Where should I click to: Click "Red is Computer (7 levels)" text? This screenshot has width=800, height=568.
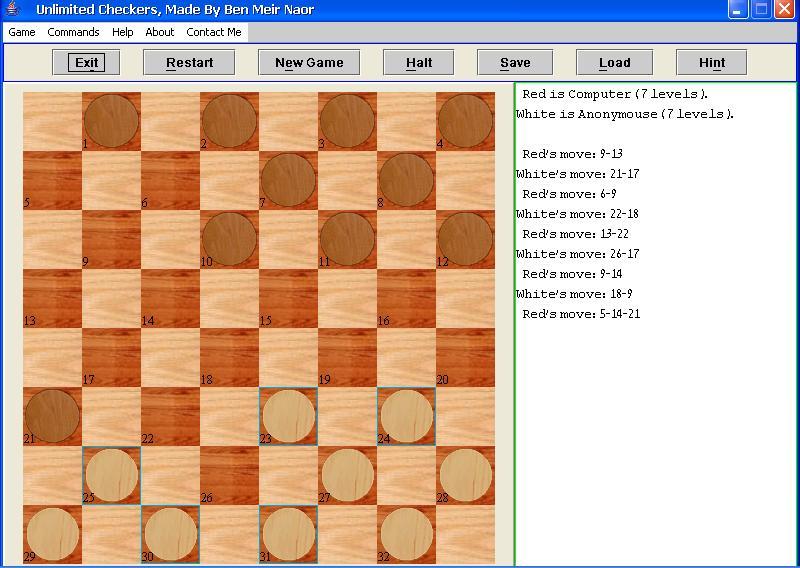point(615,94)
